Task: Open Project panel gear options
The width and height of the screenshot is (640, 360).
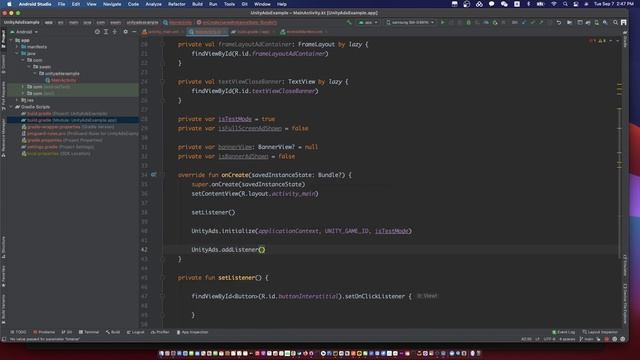Action: tap(125, 32)
